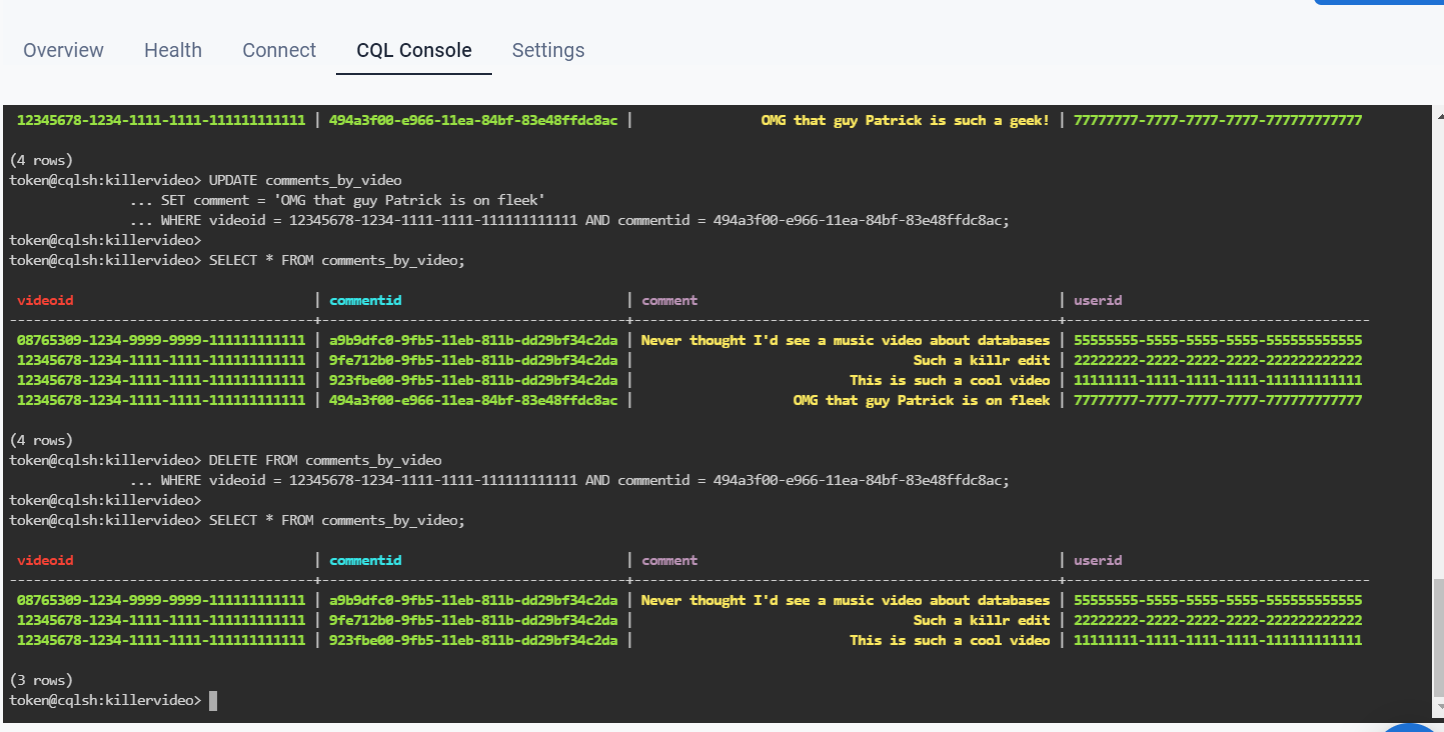Click 'OMG that guy Patrick is on fleek' cell
Screen dimensions: 1444x732
point(921,400)
